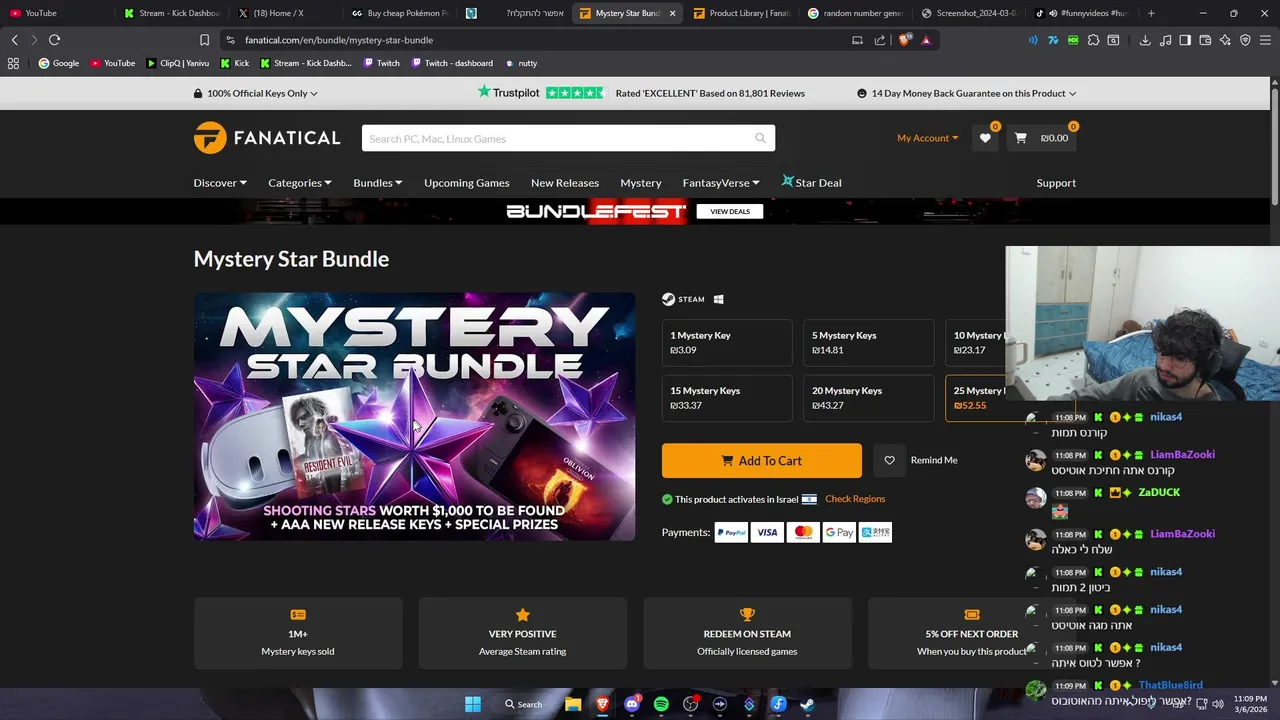Select the 10 Mystery Keys option

976,343
